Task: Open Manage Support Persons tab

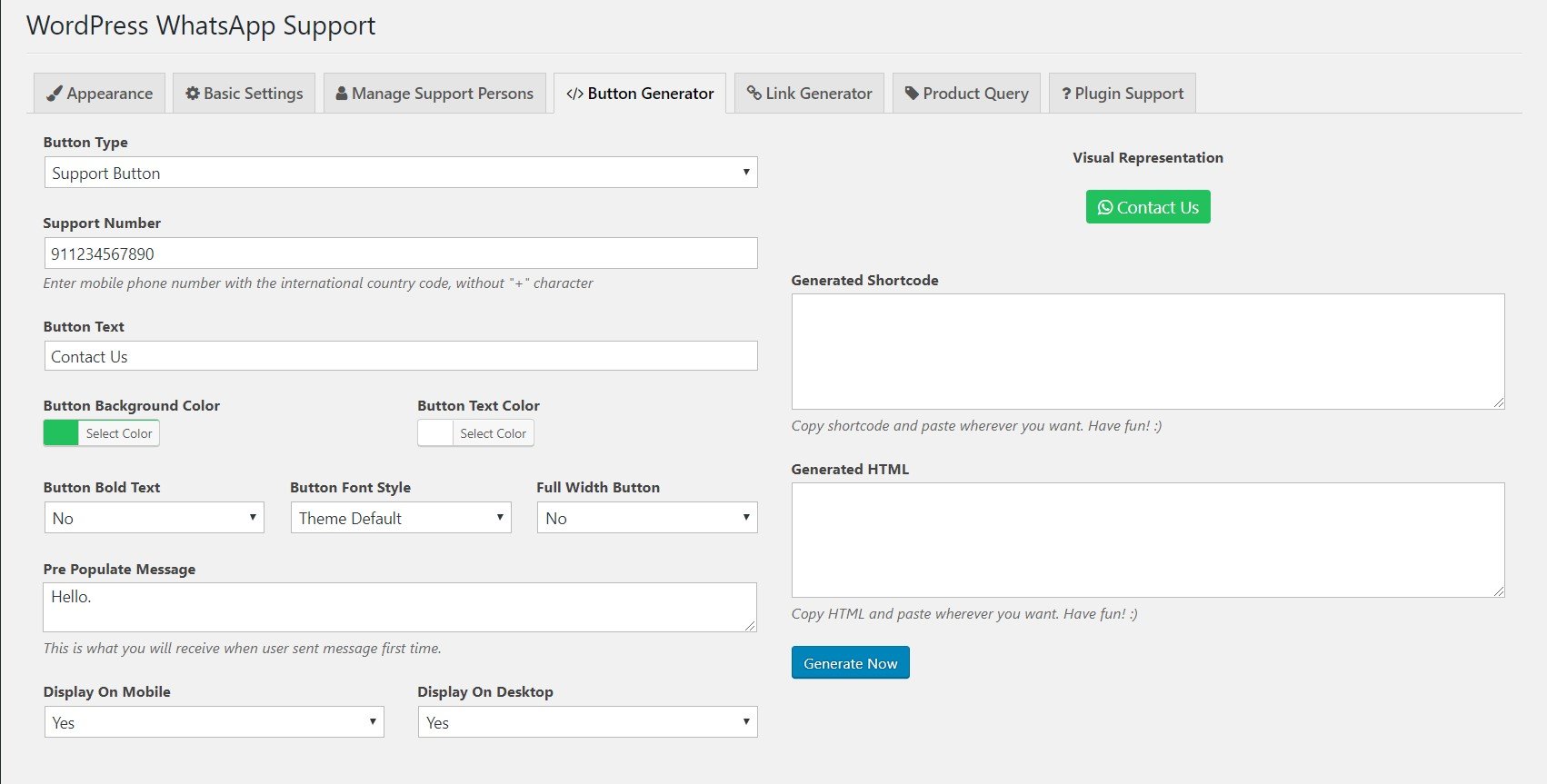Action: pyautogui.click(x=434, y=94)
